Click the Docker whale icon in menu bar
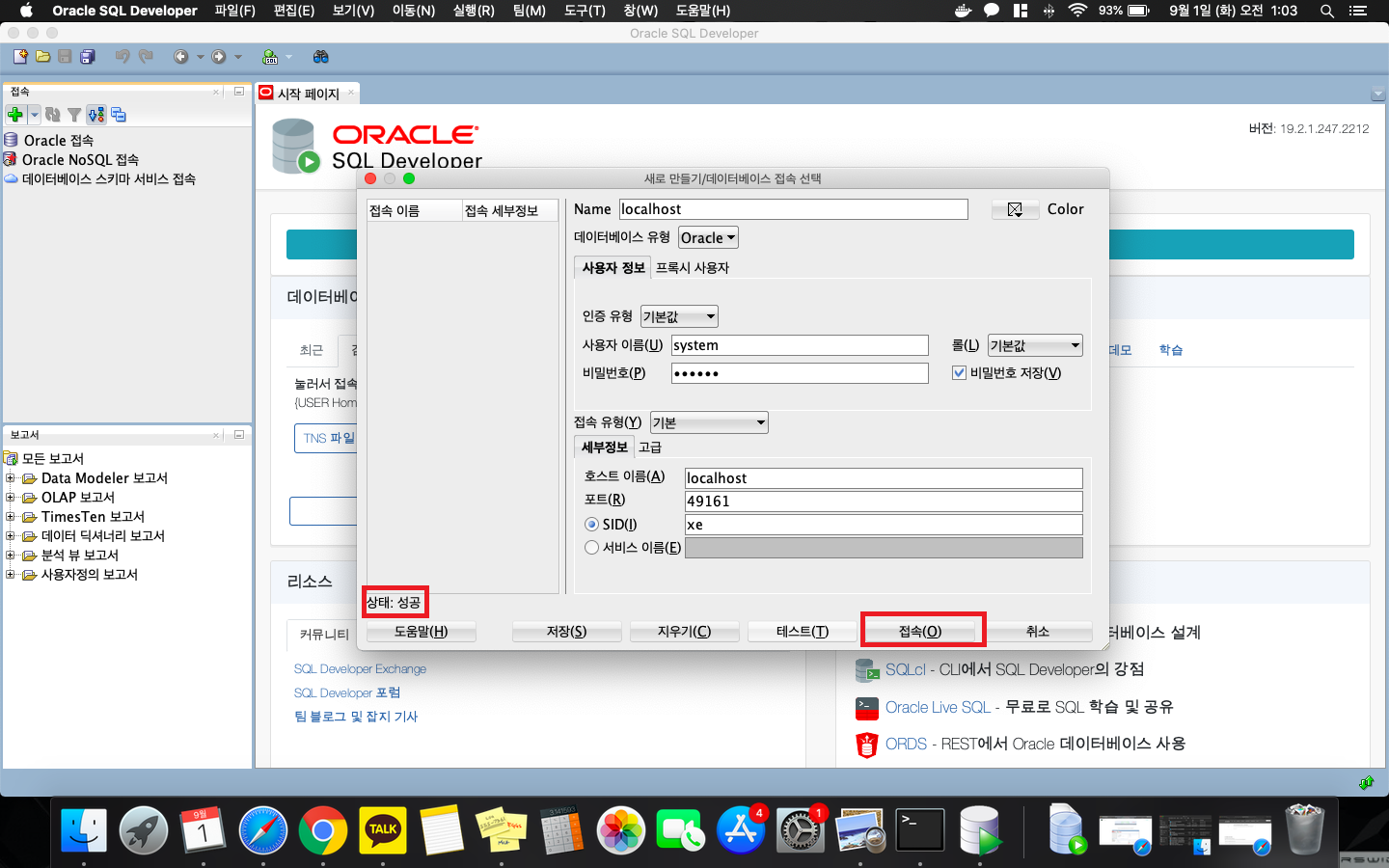 pyautogui.click(x=963, y=11)
